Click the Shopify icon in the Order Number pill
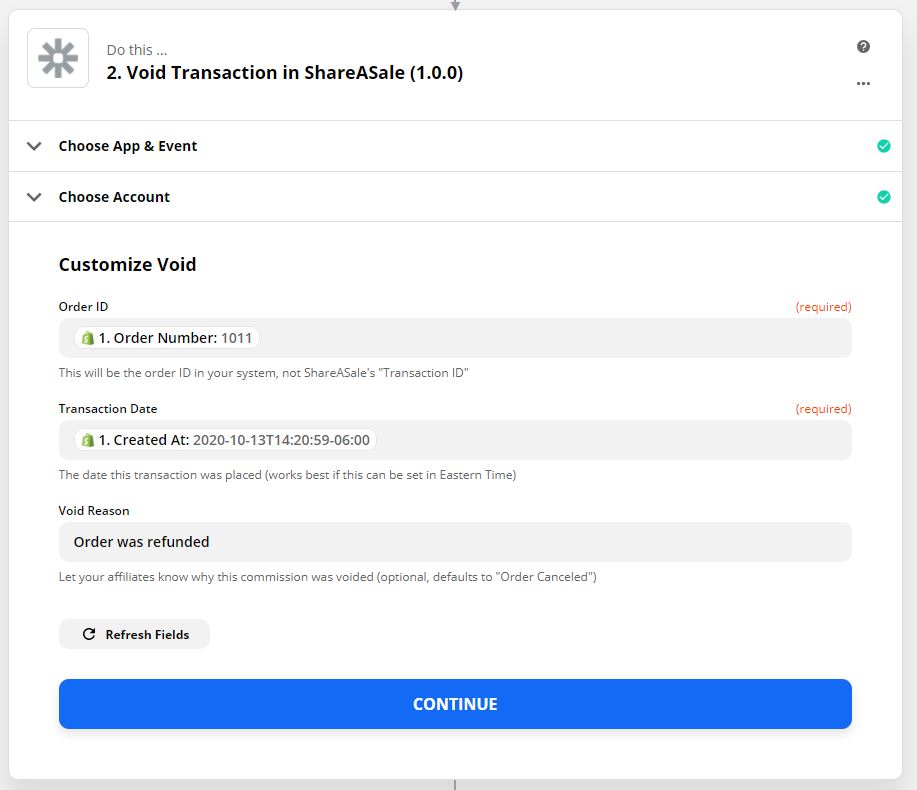The height and width of the screenshot is (790, 917). pyautogui.click(x=87, y=338)
